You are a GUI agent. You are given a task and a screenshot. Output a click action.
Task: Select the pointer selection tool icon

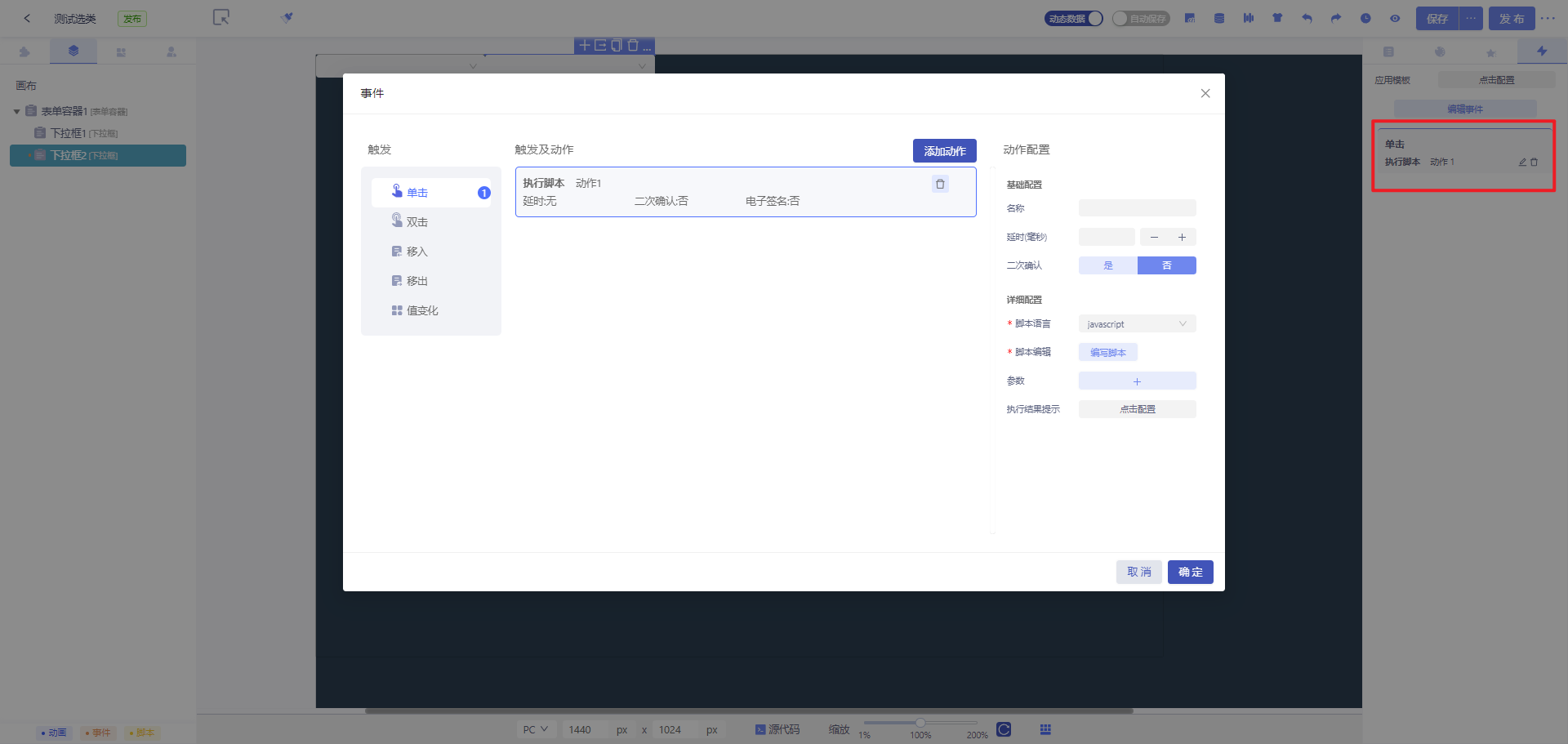[221, 17]
